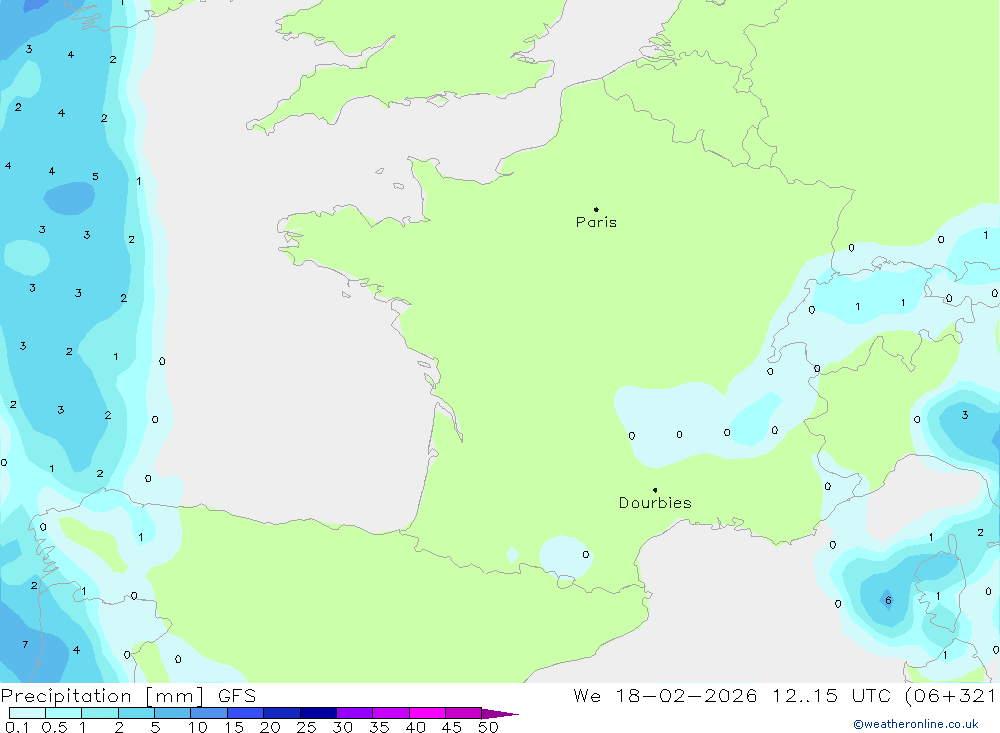
Task: Pick the 20–25 mm legend swatch
Action: 282,713
